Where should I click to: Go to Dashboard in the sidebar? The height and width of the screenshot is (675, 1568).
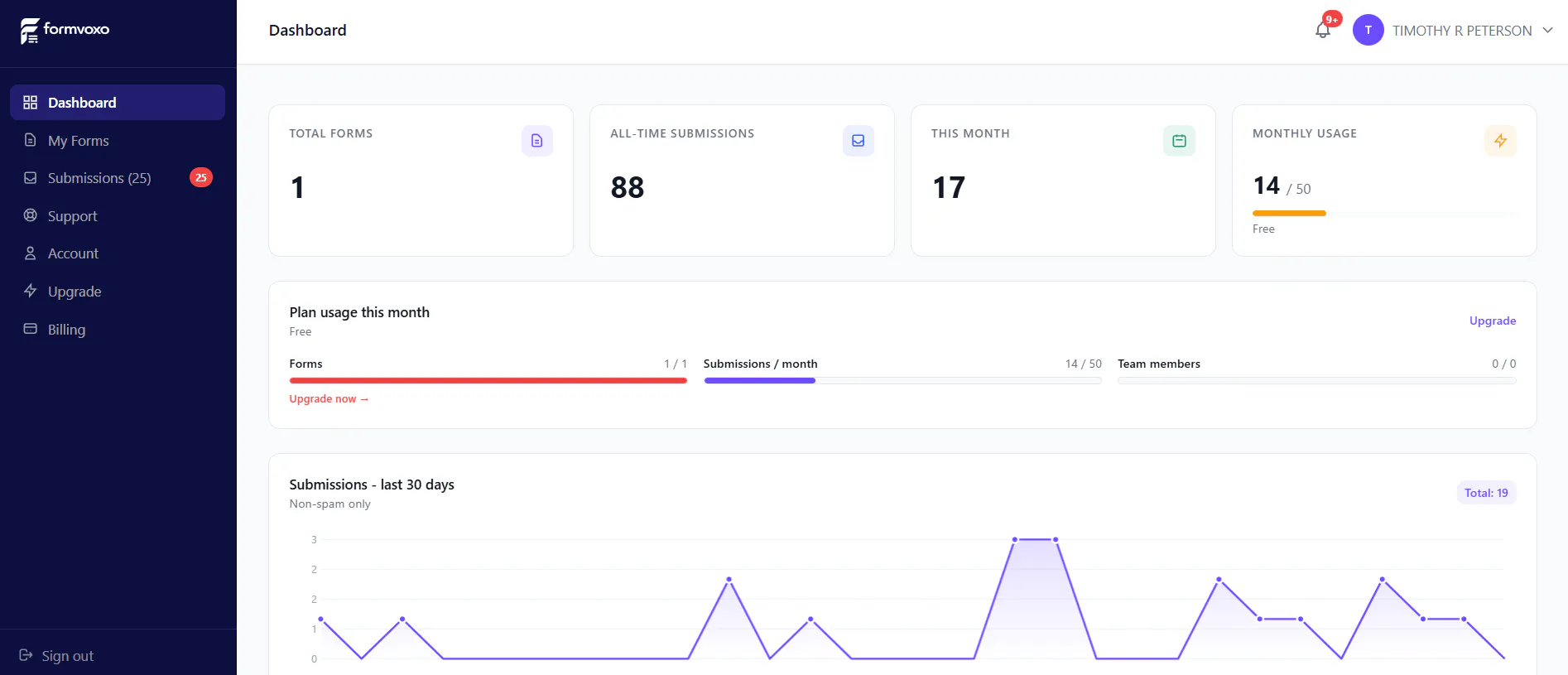(x=118, y=103)
